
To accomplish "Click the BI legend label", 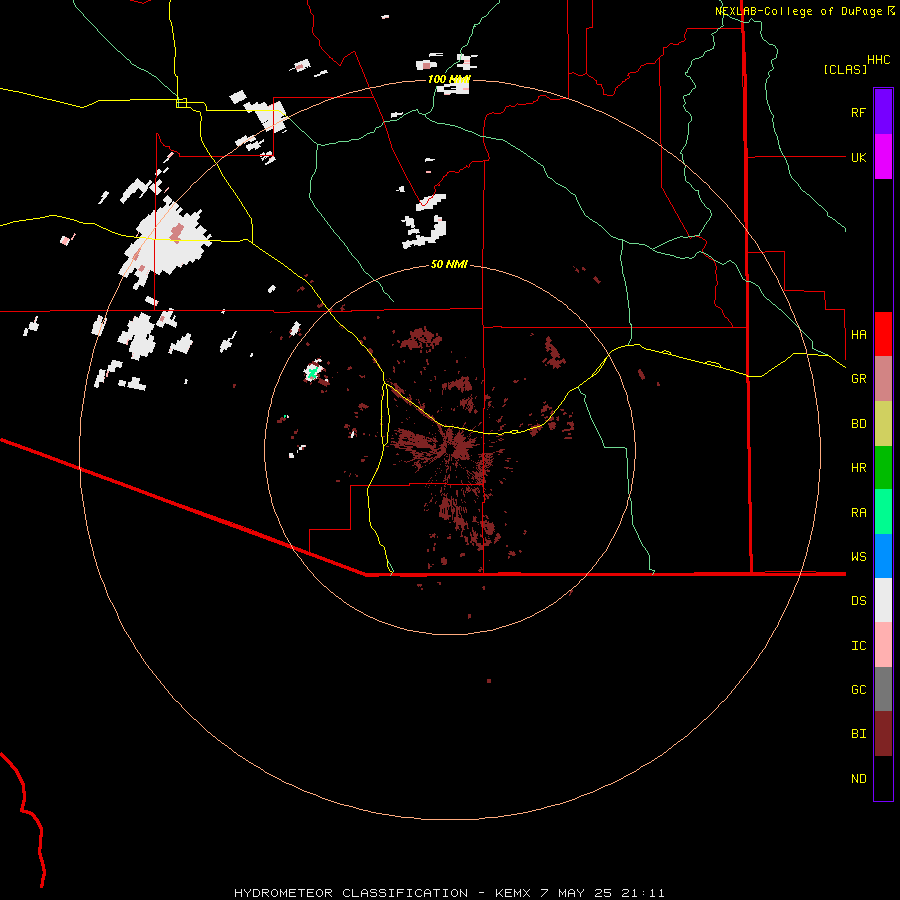I will 859,734.
